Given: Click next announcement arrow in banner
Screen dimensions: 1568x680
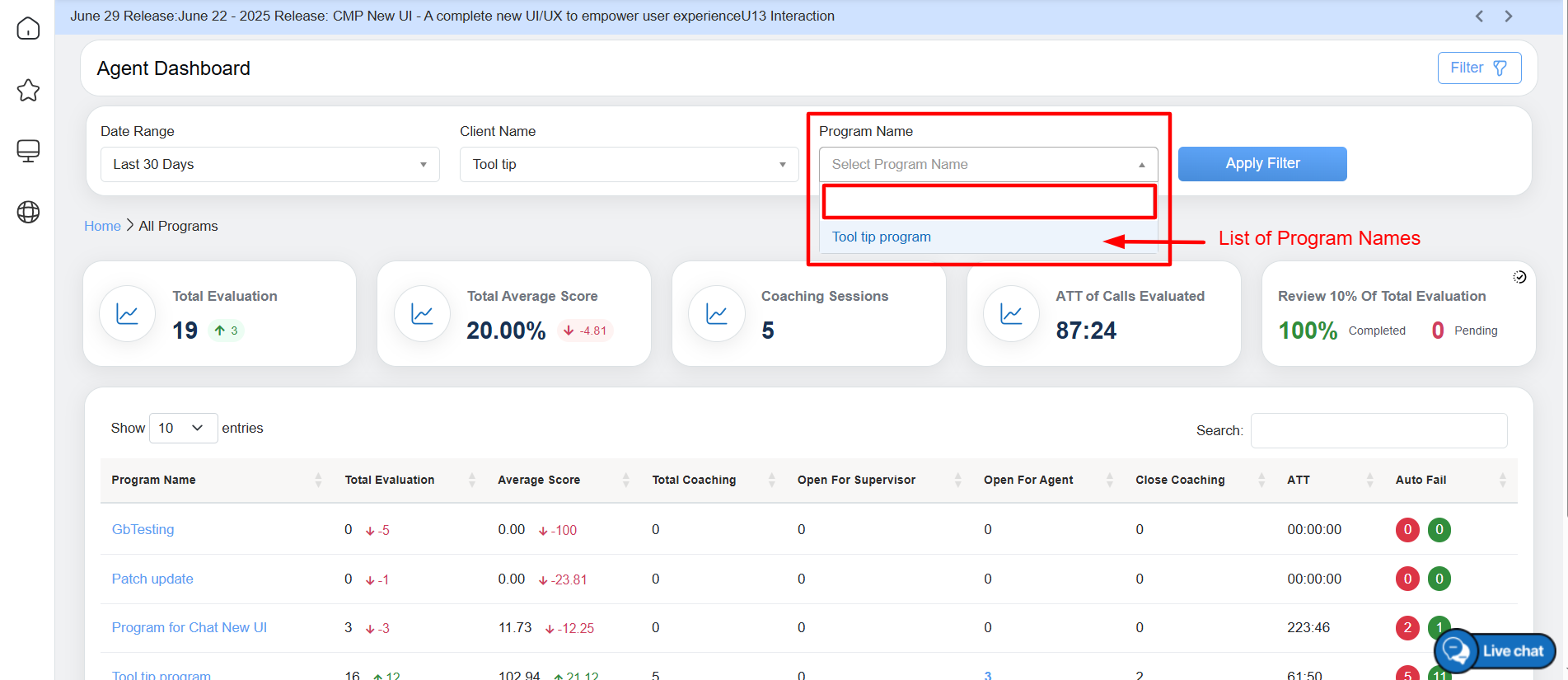Looking at the screenshot, I should pos(1508,16).
